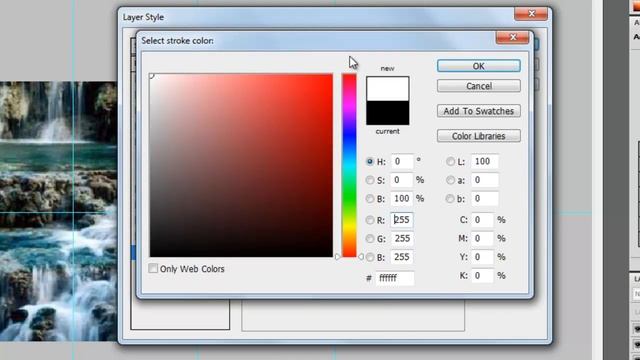Close the Select stroke color dialog
This screenshot has width=640, height=360.
tap(513, 38)
